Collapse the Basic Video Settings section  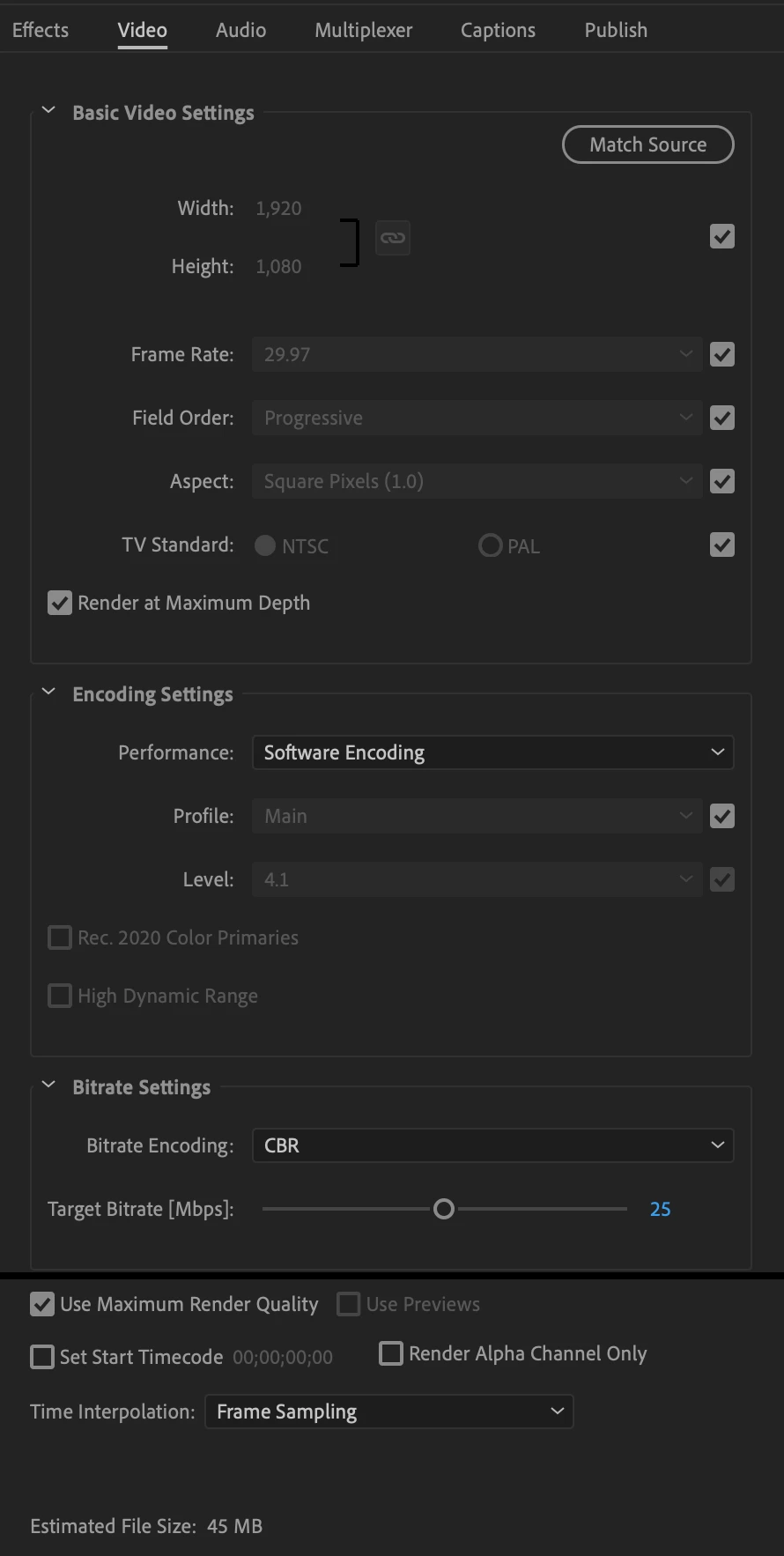tap(48, 111)
